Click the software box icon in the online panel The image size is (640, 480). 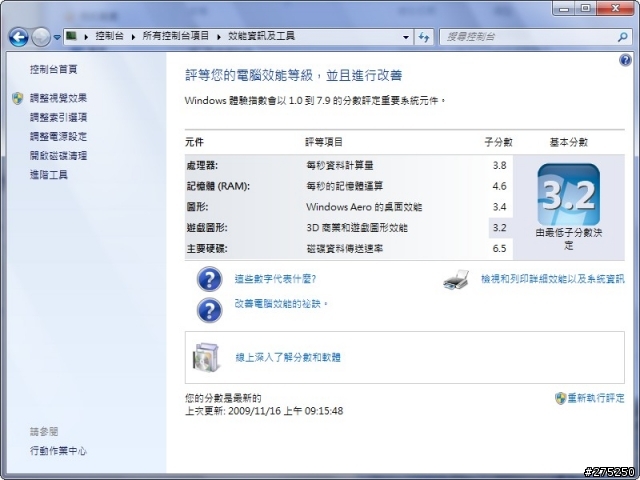coord(206,358)
